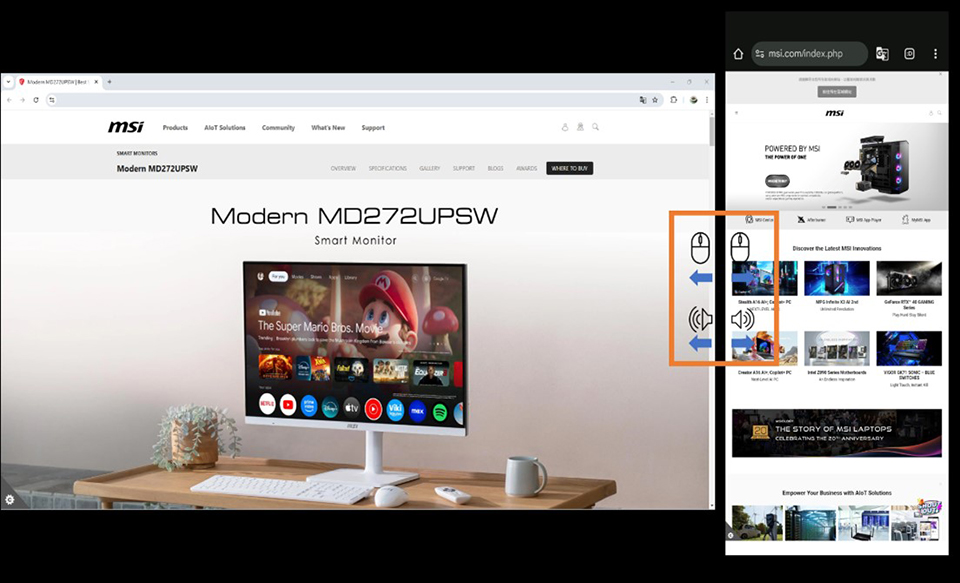Viewport: 960px width, 583px height.
Task: Open three-dot menu in phone browser
Action: (x=936, y=54)
